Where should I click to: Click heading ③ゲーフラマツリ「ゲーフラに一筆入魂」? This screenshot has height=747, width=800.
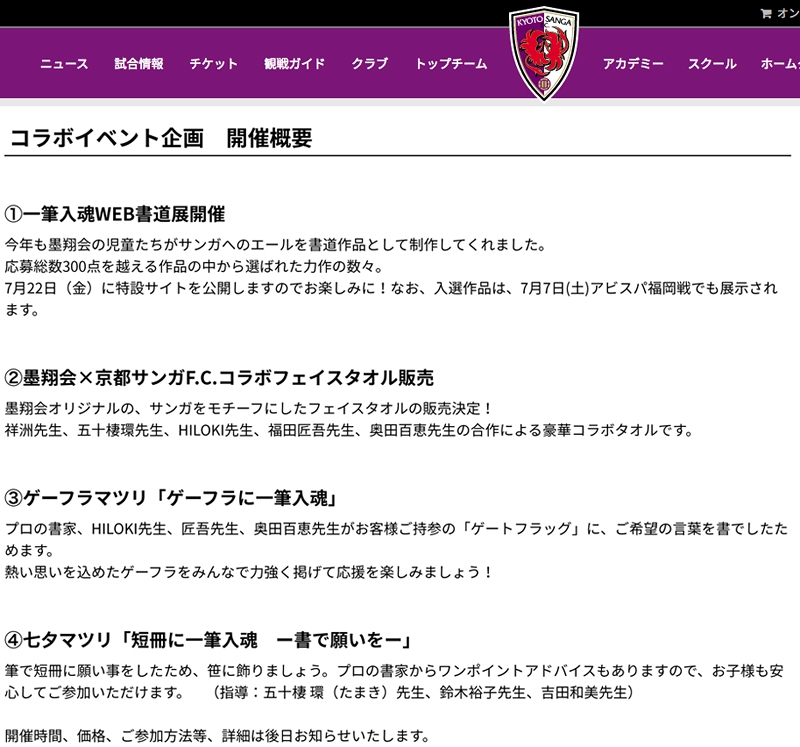(x=172, y=498)
